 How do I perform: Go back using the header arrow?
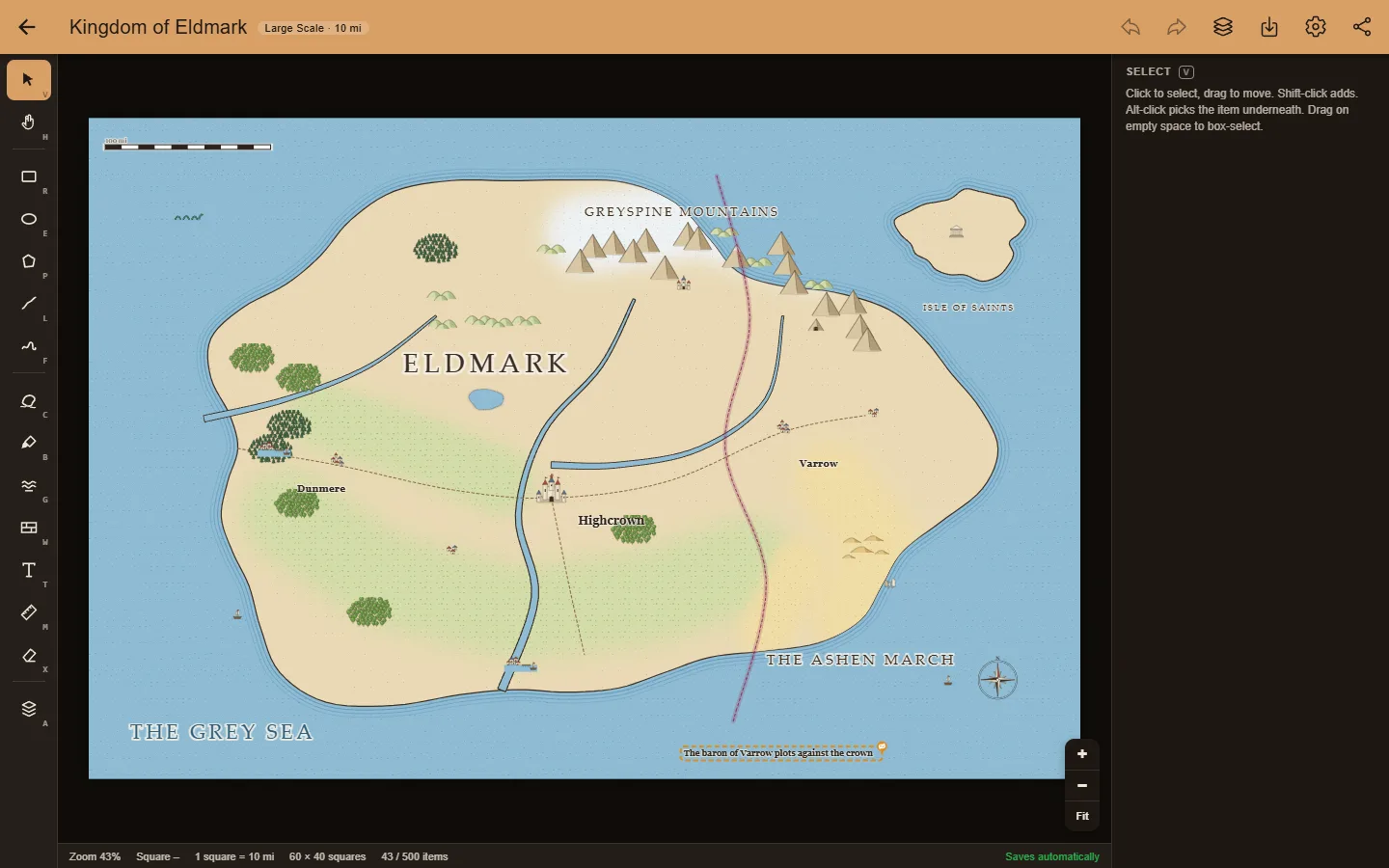pyautogui.click(x=27, y=27)
